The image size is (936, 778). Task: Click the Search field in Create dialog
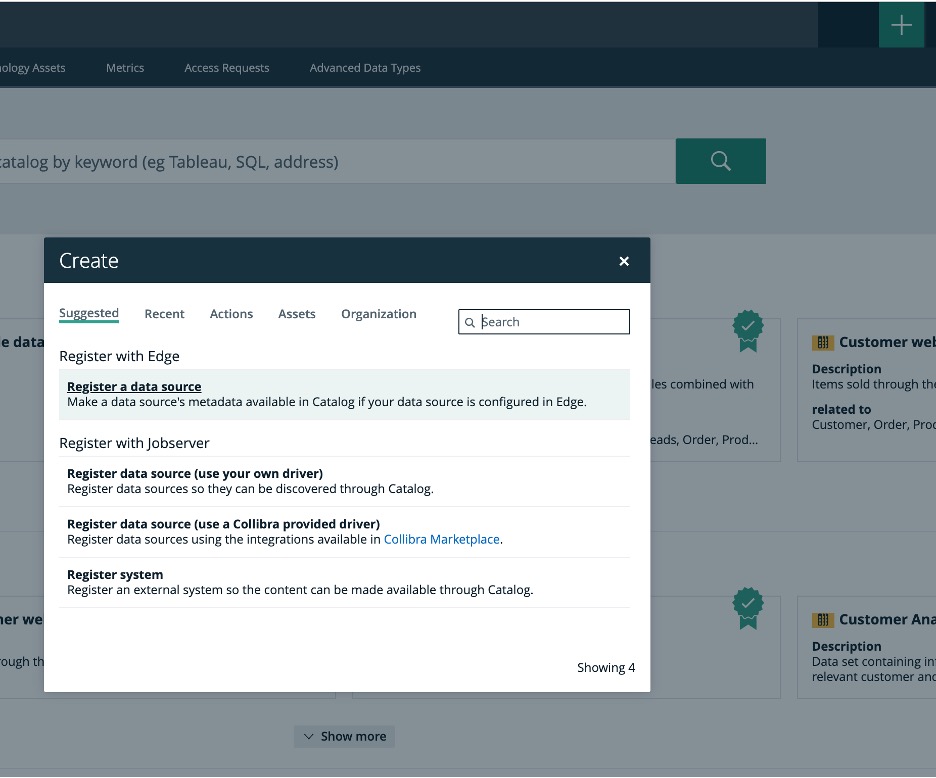(552, 322)
